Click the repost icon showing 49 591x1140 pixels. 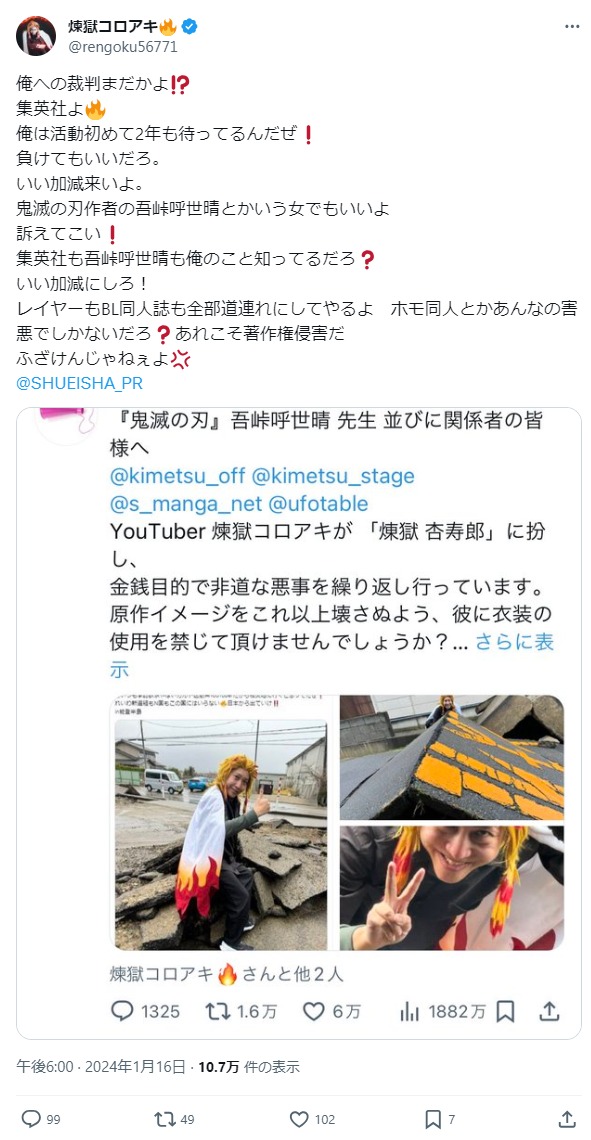164,1118
